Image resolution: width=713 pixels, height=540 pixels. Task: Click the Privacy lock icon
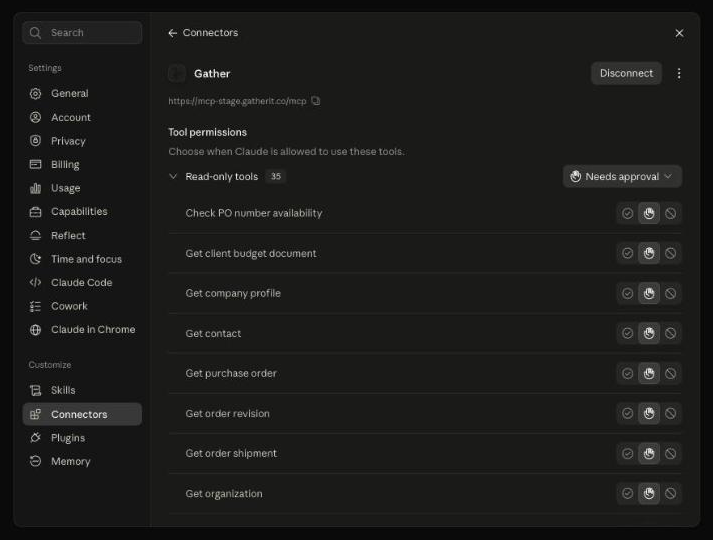tap(35, 141)
